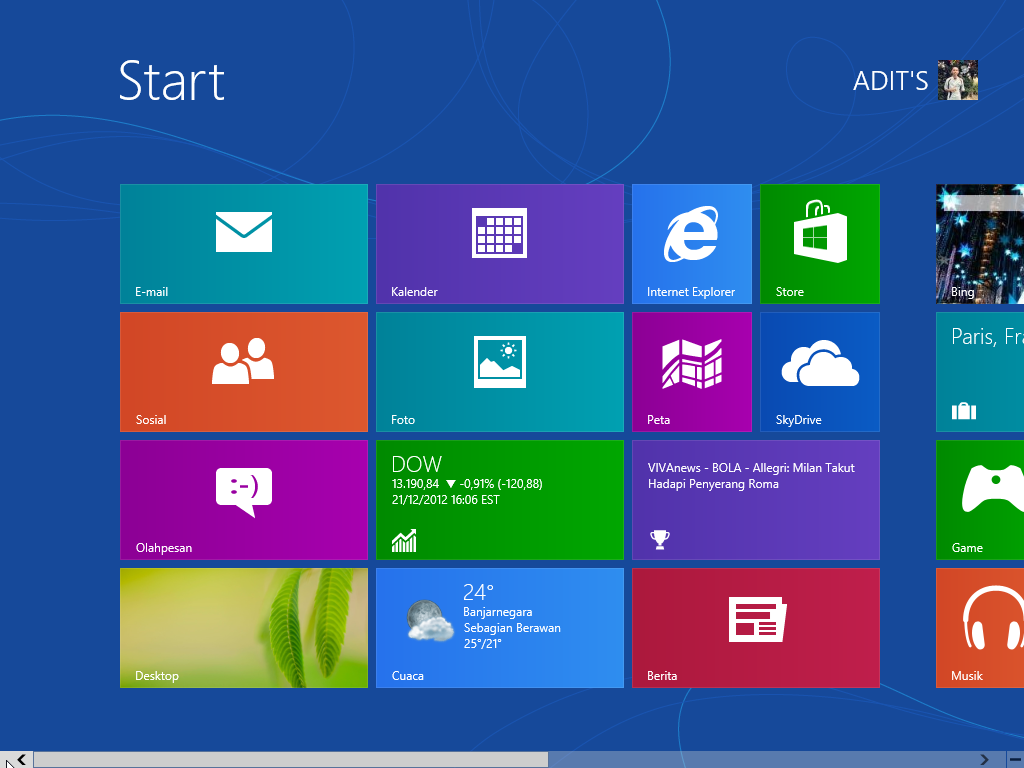
Task: Click the Start heading text
Action: tap(172, 81)
